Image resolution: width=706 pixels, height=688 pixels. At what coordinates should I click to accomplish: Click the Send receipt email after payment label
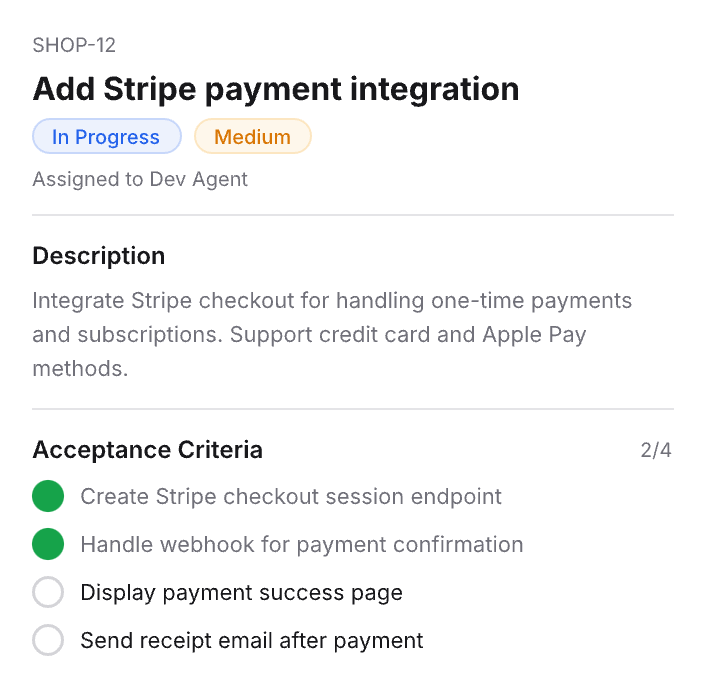252,641
